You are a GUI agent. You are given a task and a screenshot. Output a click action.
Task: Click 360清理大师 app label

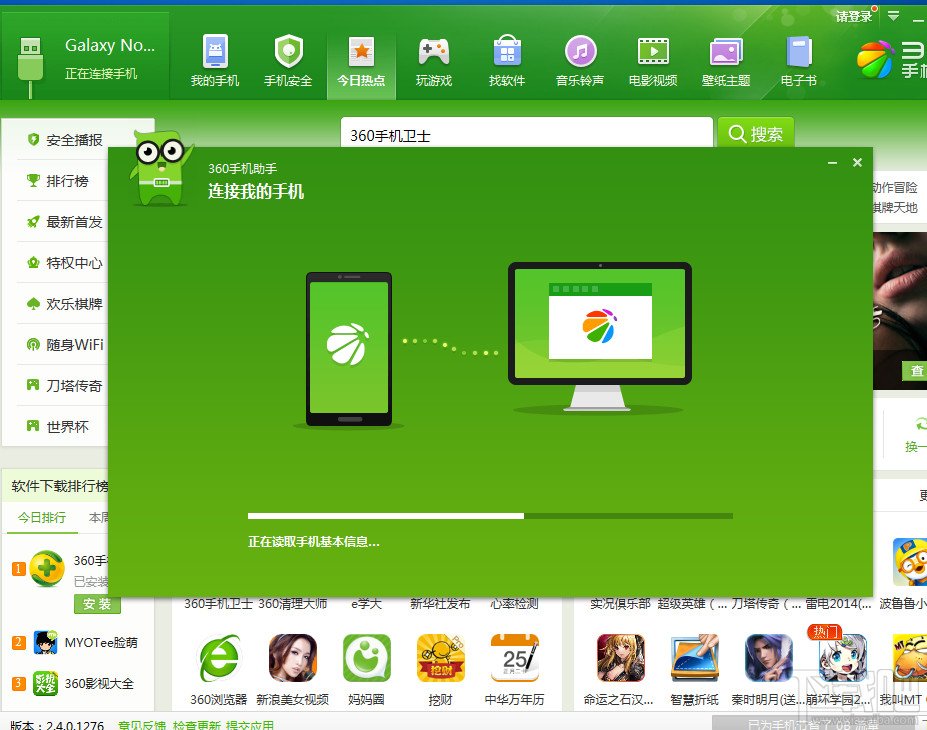pos(293,604)
